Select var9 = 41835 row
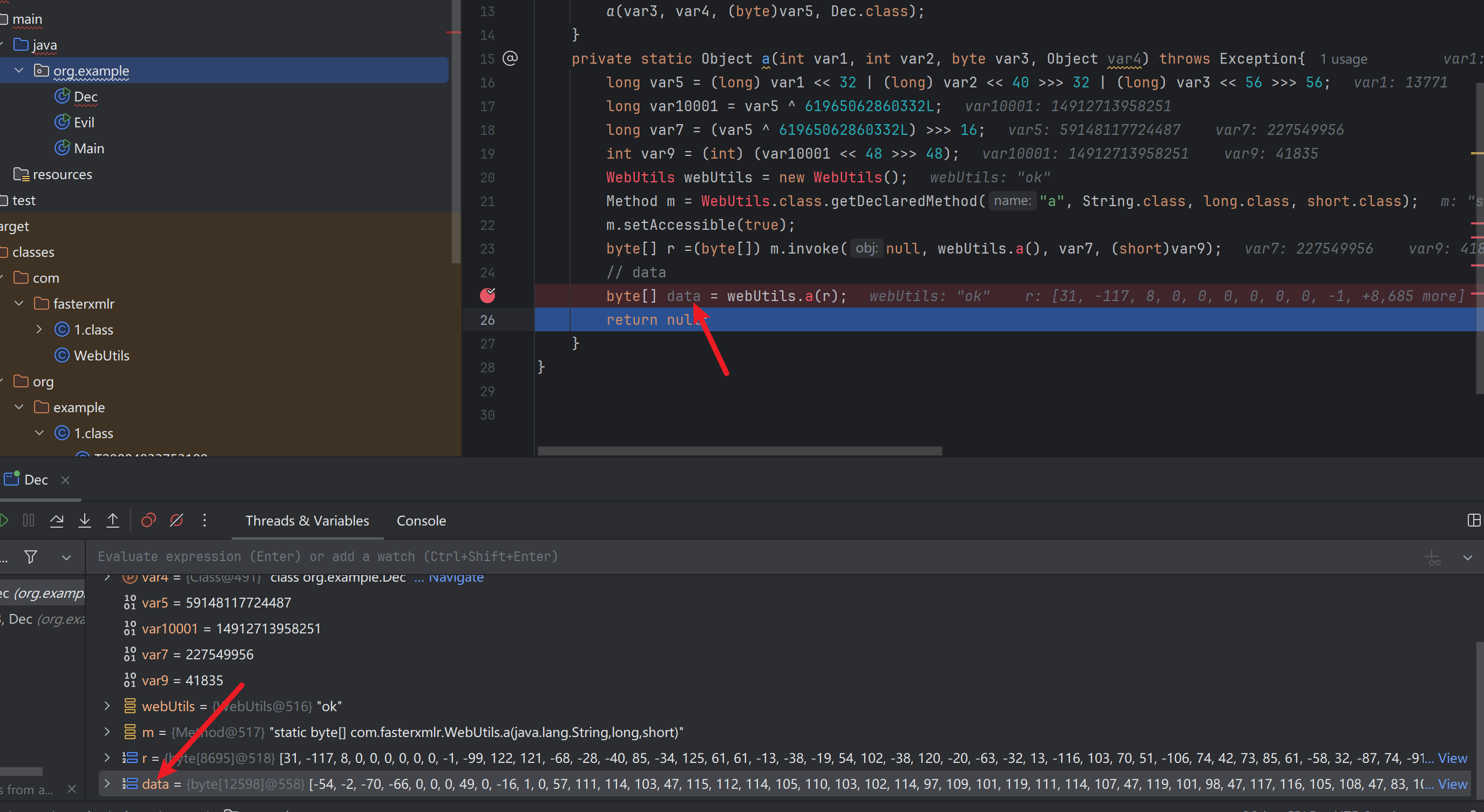Image resolution: width=1484 pixels, height=812 pixels. (x=783, y=681)
